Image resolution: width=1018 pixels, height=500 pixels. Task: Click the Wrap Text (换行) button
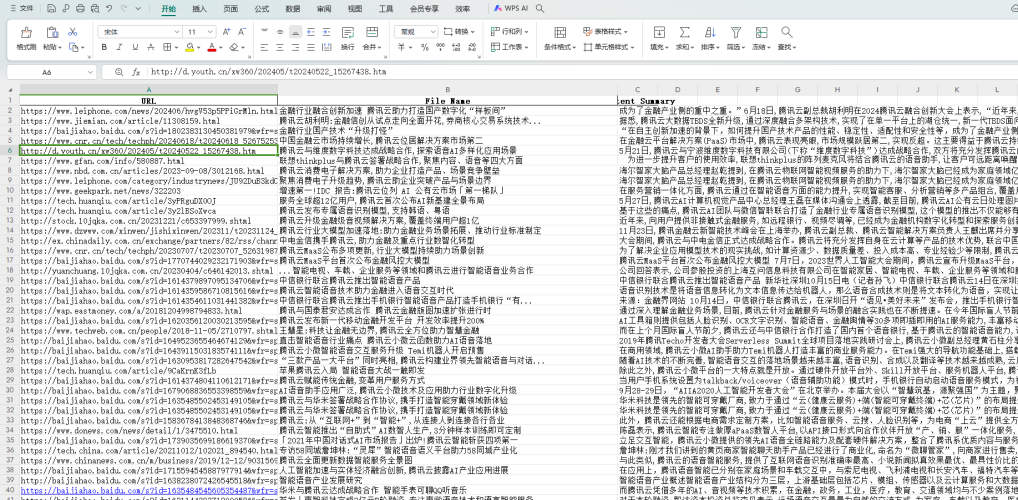click(348, 38)
